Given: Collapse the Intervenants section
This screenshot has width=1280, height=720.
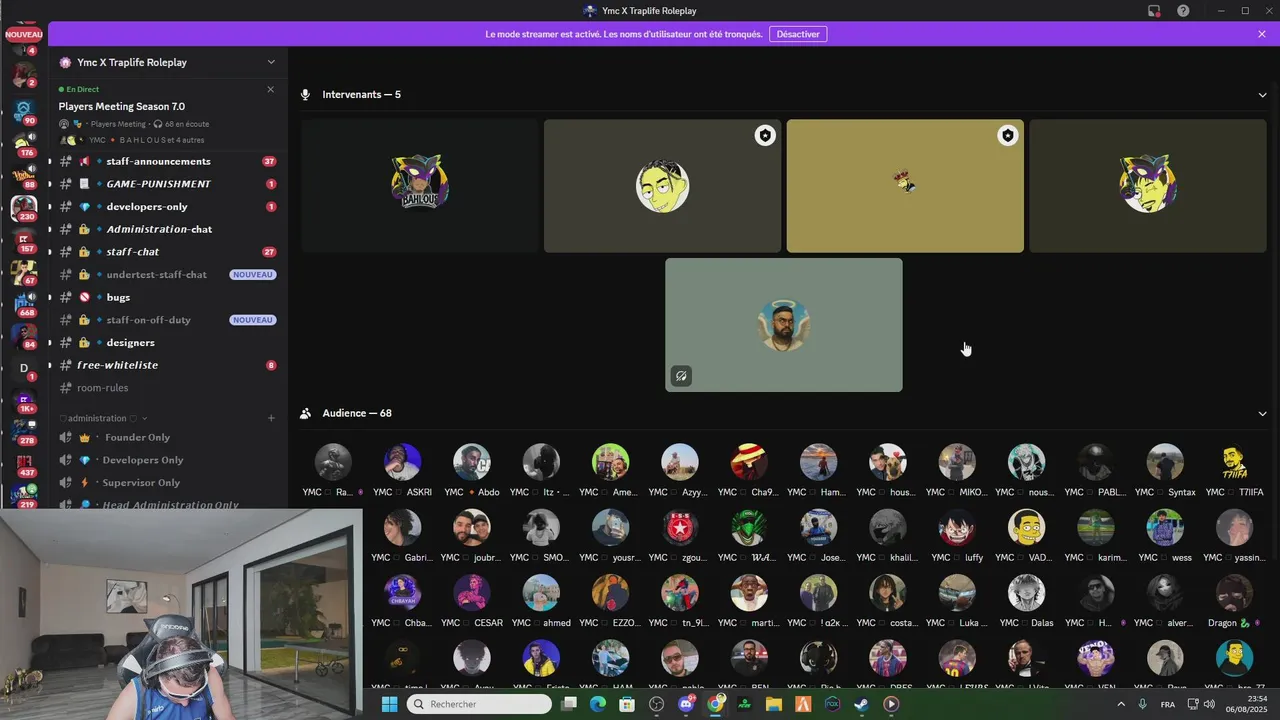Looking at the screenshot, I should tap(1262, 95).
